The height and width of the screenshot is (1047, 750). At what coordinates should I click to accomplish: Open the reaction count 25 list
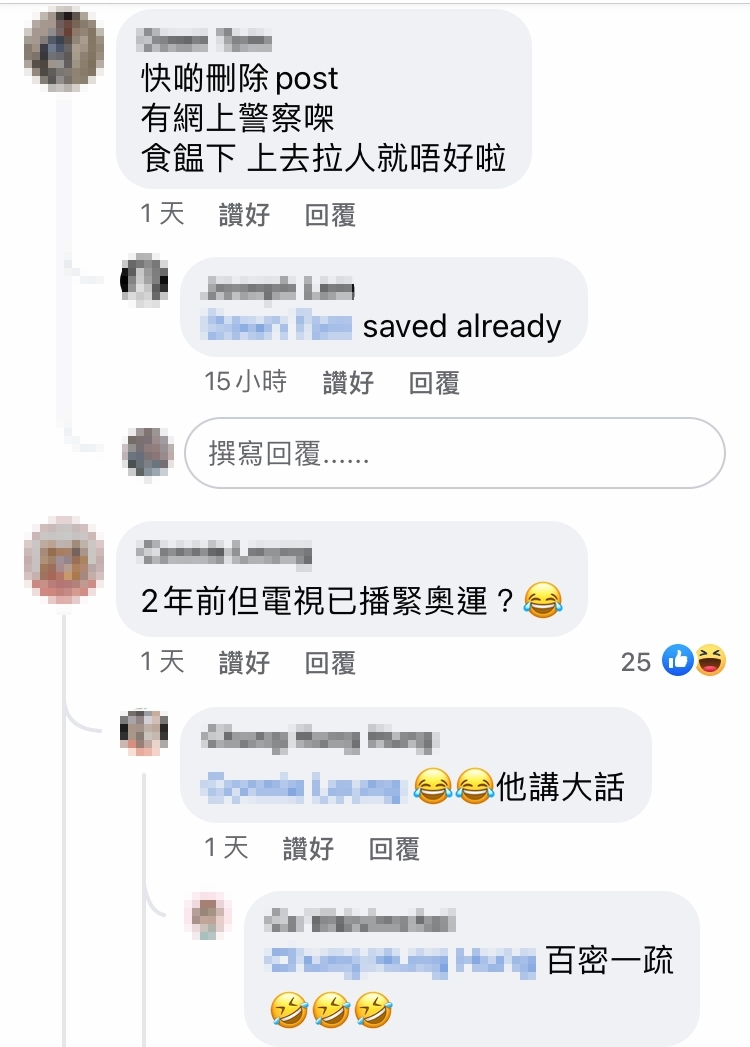636,662
